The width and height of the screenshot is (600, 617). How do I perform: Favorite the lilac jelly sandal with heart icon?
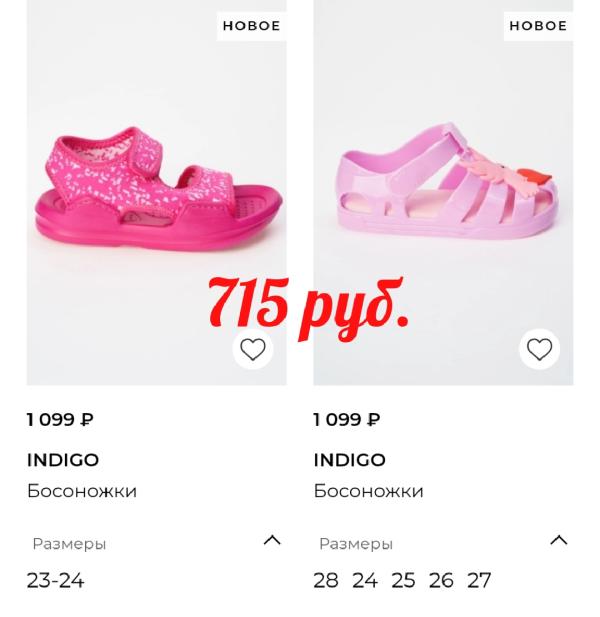click(x=539, y=349)
